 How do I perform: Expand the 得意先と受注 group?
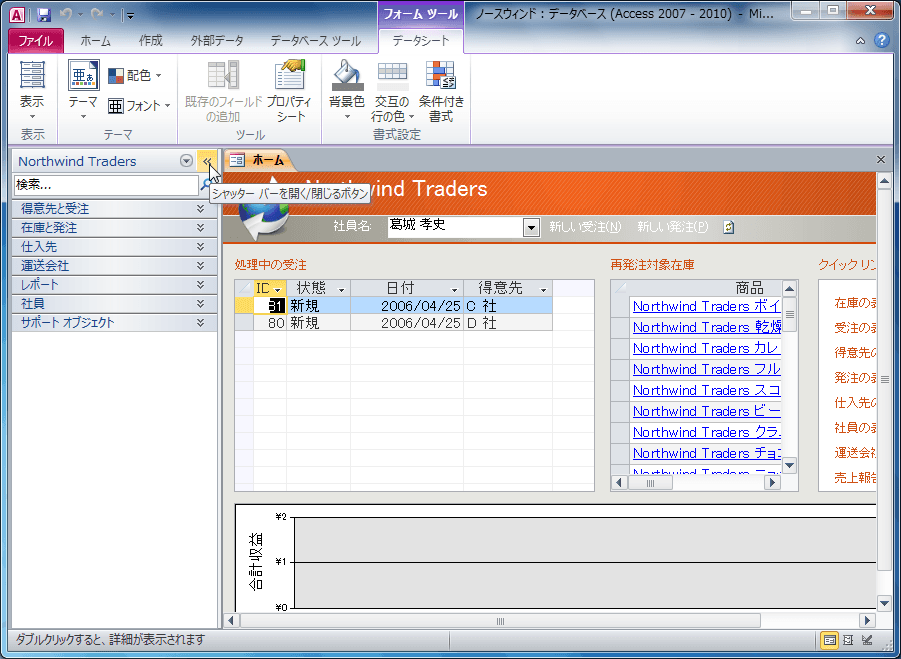[x=114, y=209]
